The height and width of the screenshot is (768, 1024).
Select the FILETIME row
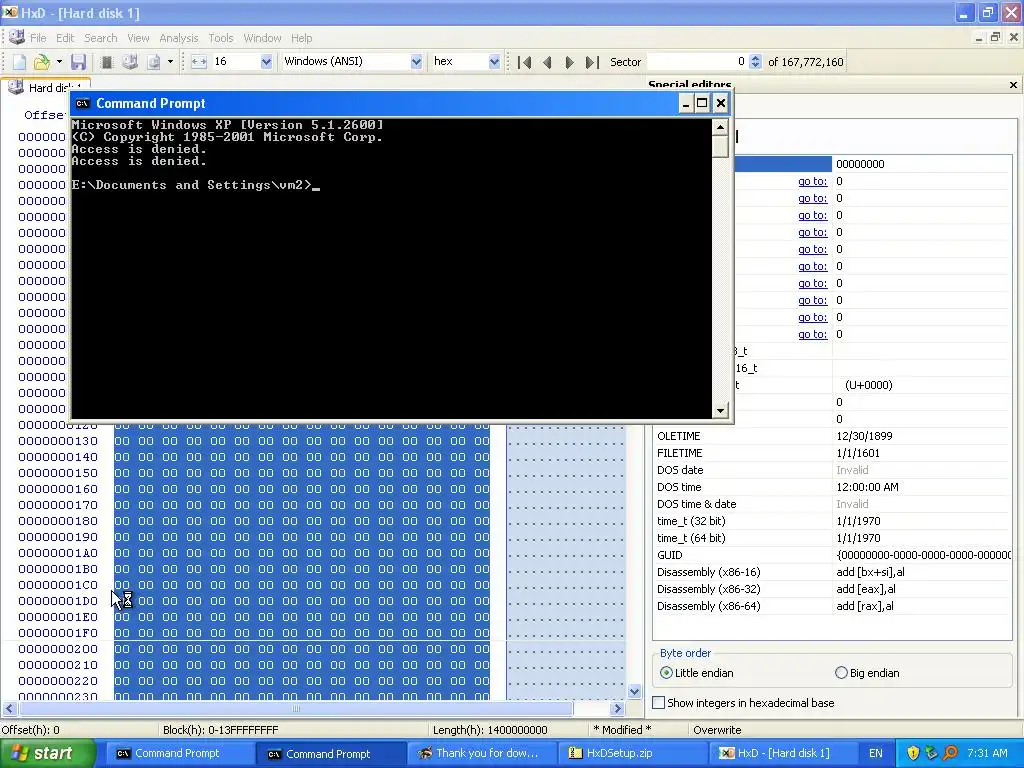pos(833,453)
